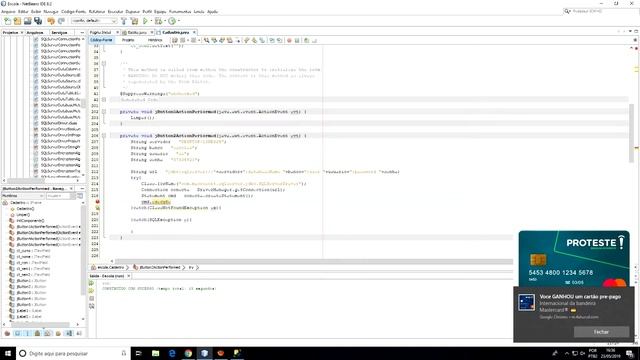Click the Stop Macro Recording editor icon

point(297,40)
